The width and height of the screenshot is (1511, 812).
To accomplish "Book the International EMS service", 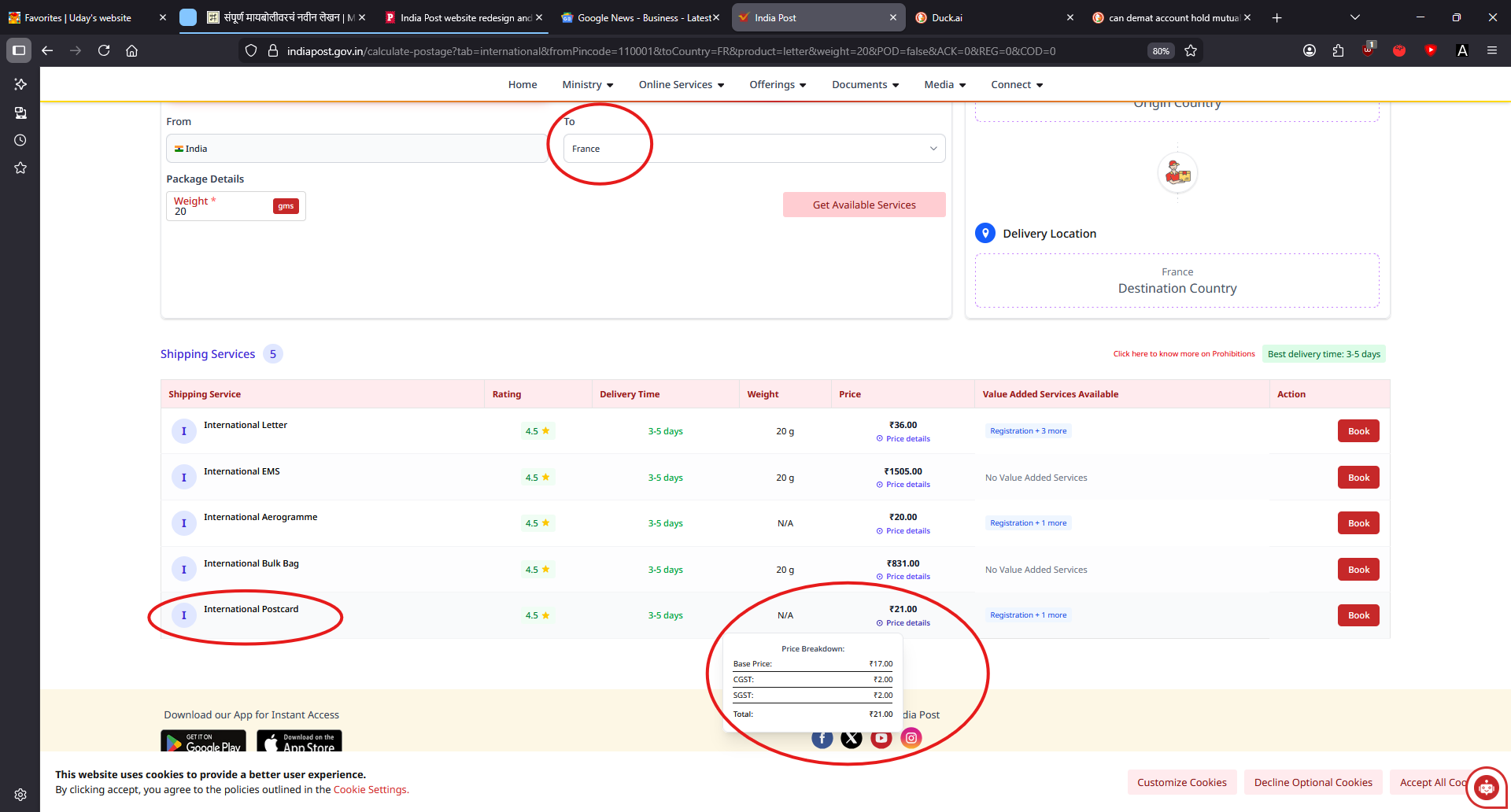I will click(x=1358, y=478).
